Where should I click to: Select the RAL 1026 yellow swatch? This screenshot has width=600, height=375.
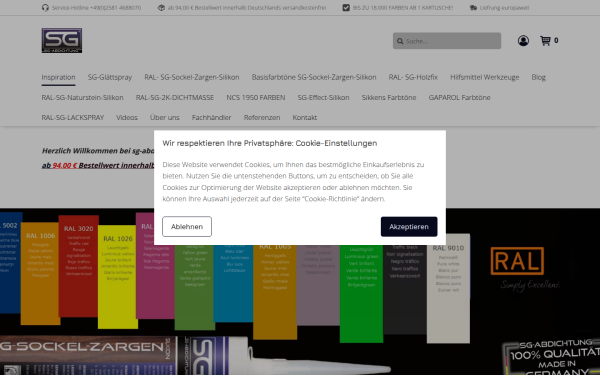pyautogui.click(x=117, y=277)
